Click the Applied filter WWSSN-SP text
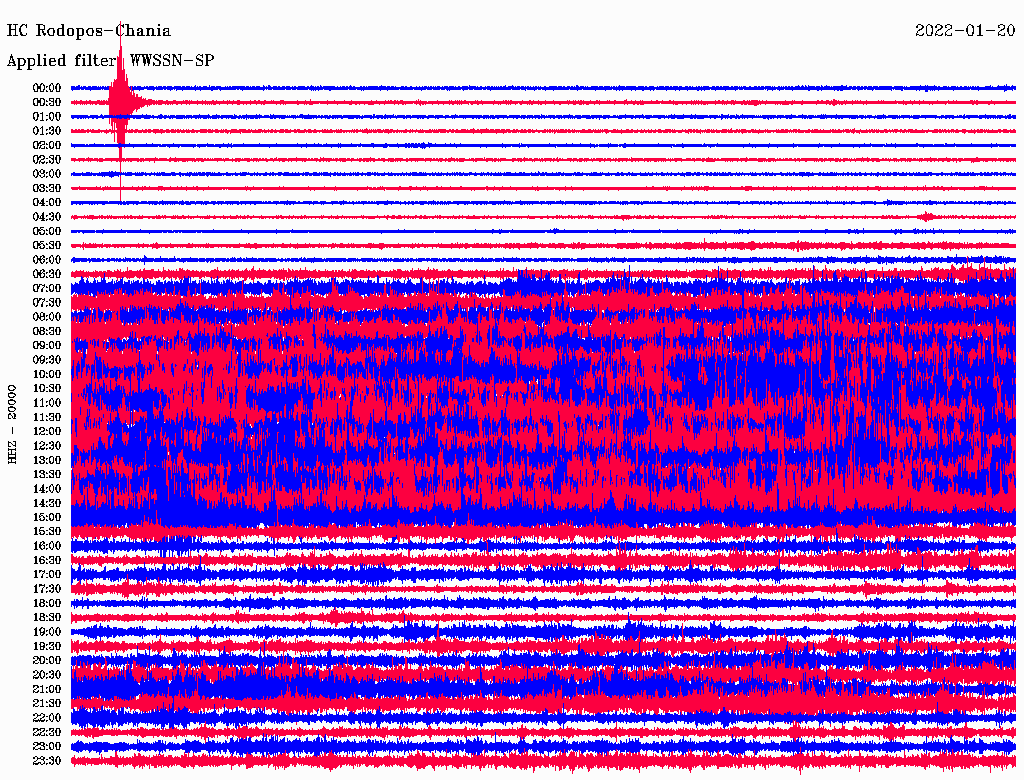 [110, 61]
